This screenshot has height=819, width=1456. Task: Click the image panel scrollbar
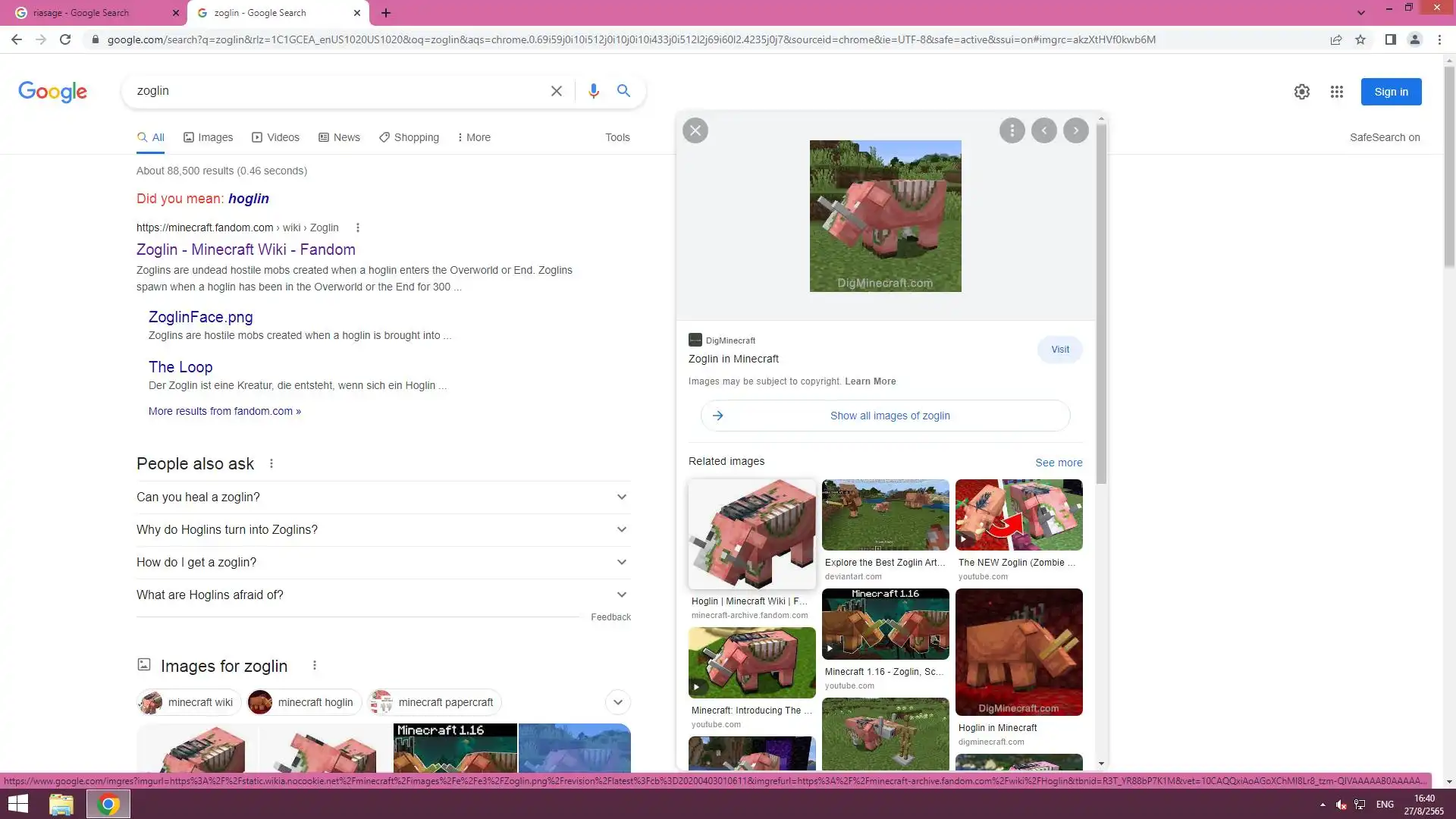pyautogui.click(x=1101, y=303)
